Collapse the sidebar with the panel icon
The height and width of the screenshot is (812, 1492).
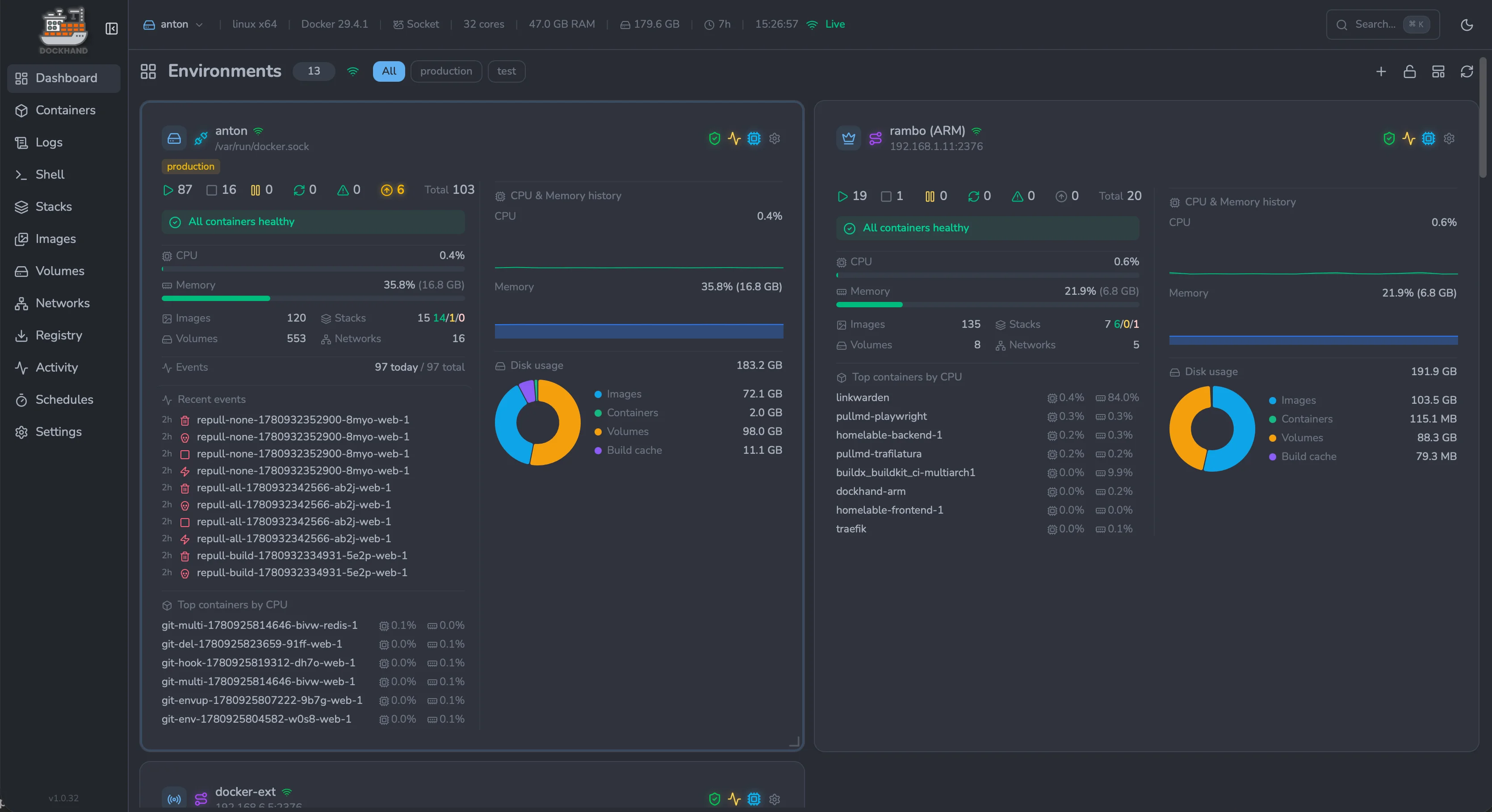tap(112, 29)
